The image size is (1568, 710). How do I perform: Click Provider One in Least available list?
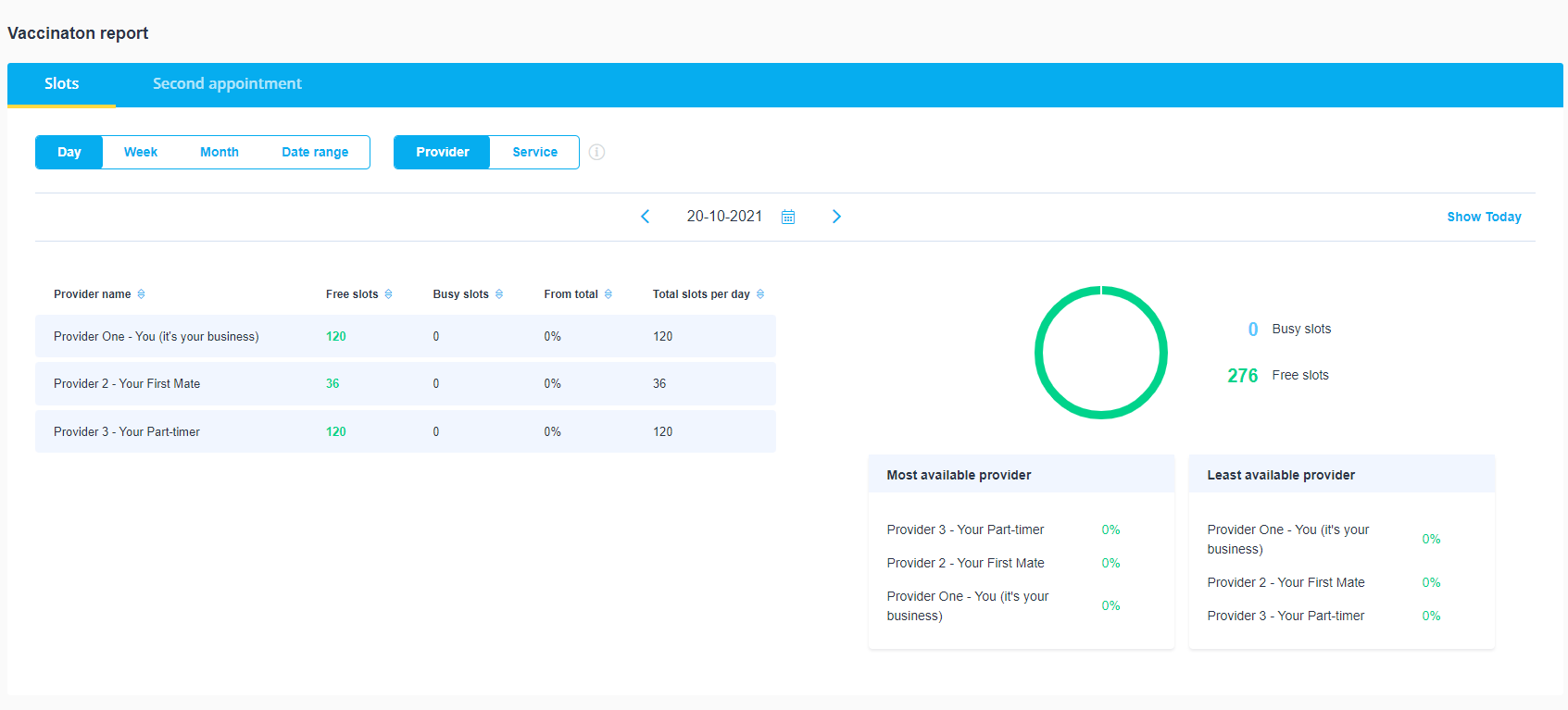coord(1288,540)
